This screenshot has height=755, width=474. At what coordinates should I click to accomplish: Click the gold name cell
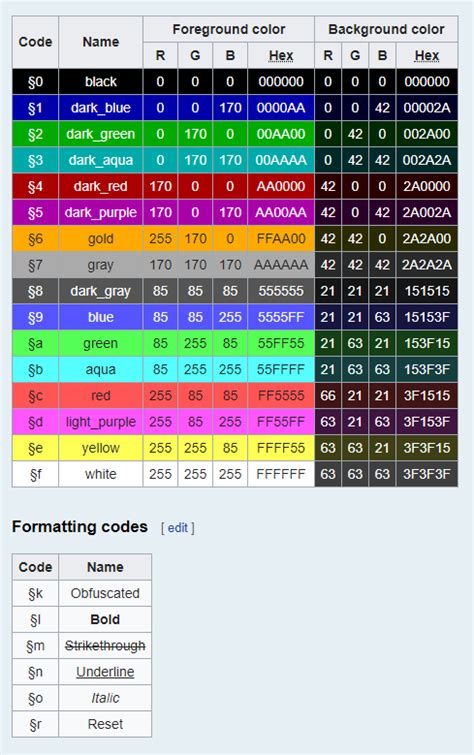tap(101, 238)
